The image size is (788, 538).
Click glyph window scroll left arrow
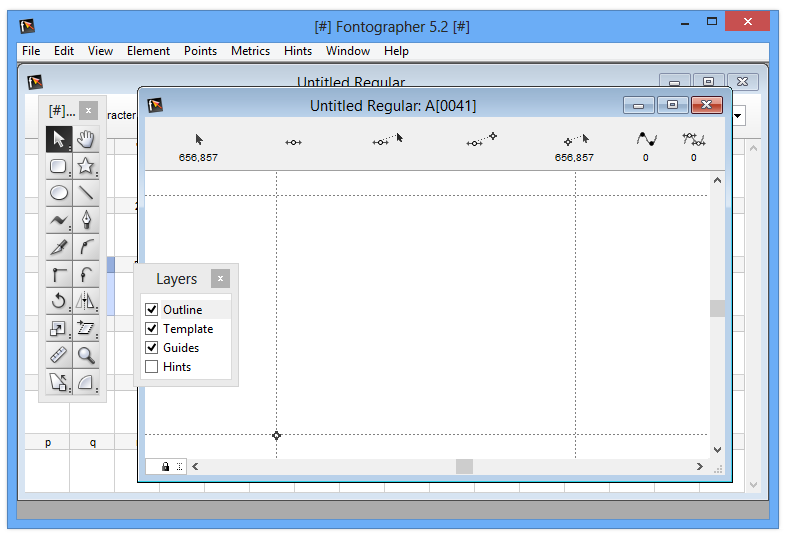click(x=195, y=467)
